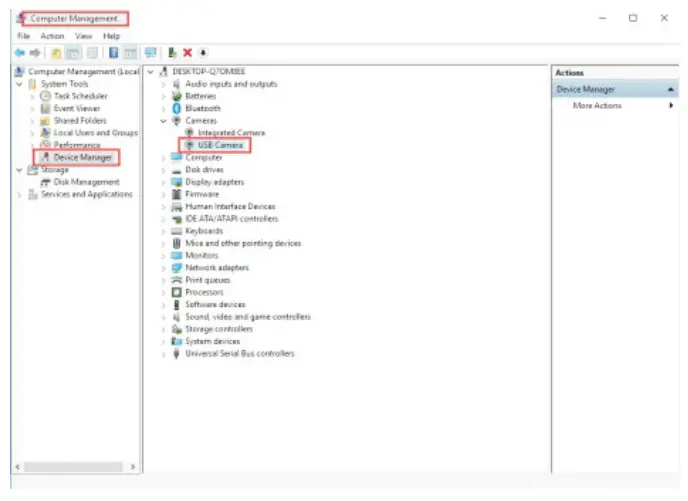
Task: Click the Disk Management icon
Action: [45, 182]
